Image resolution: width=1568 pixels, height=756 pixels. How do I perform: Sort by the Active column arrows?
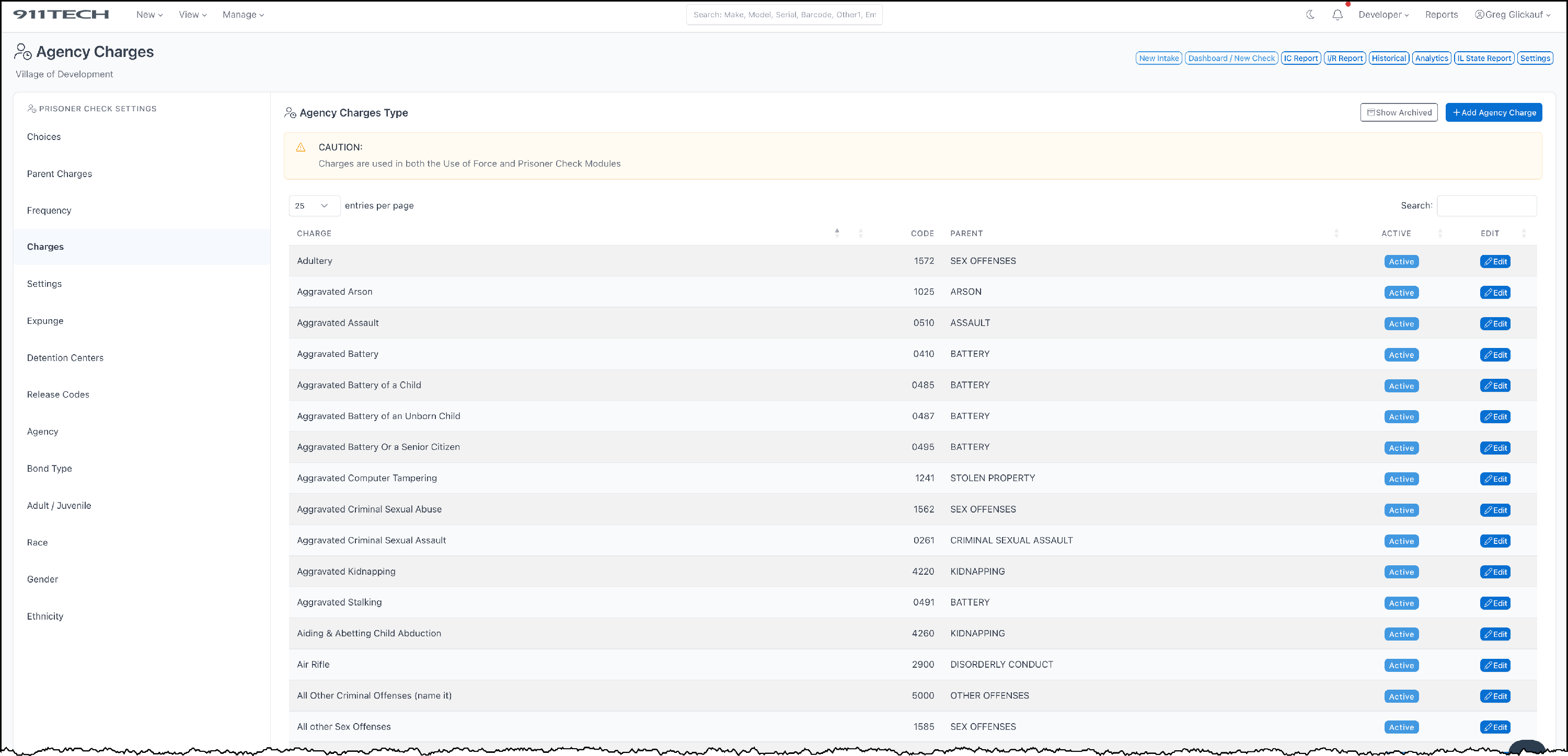coord(1439,233)
